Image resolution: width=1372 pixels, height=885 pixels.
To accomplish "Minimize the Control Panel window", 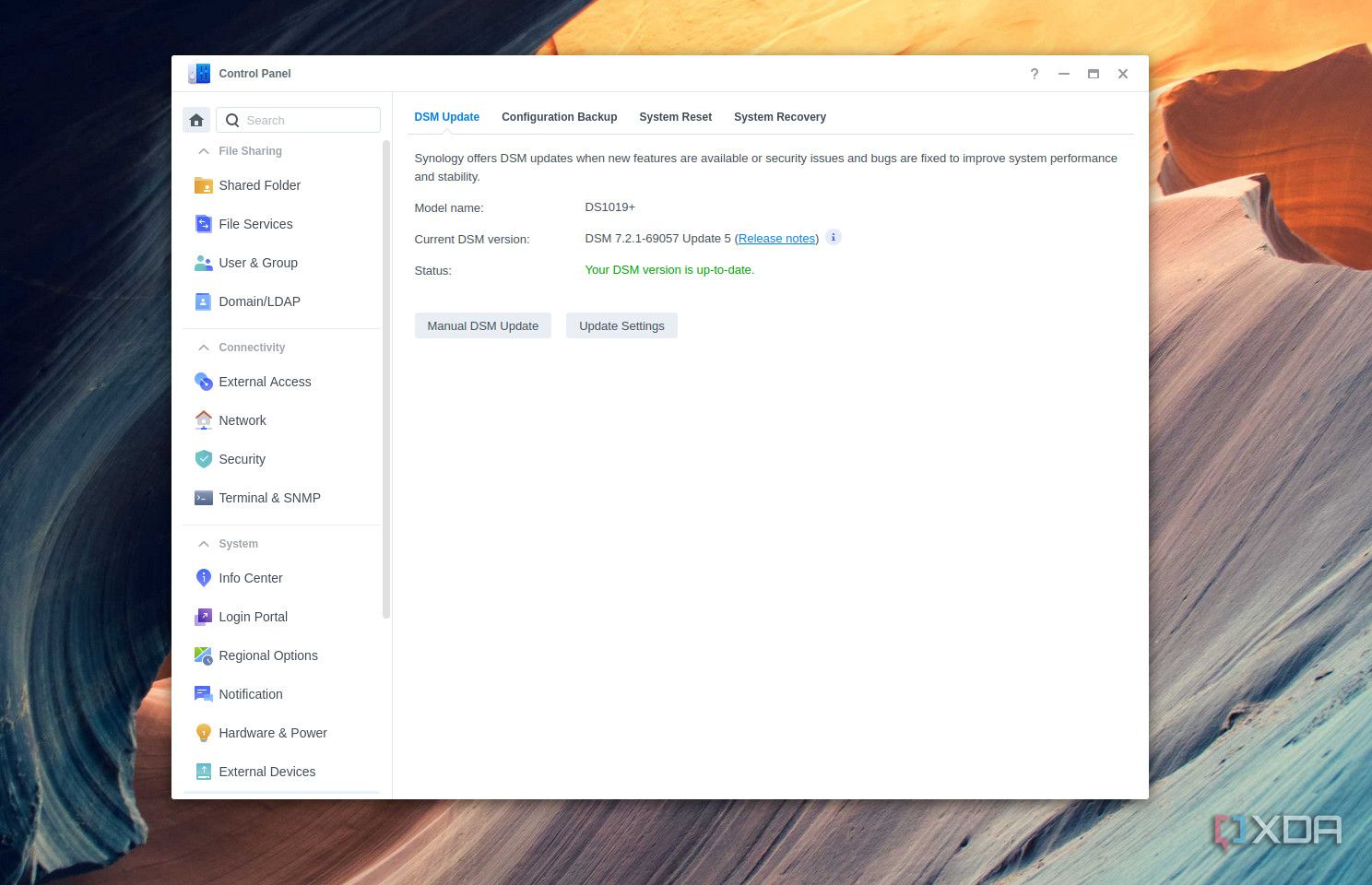I will (1064, 74).
